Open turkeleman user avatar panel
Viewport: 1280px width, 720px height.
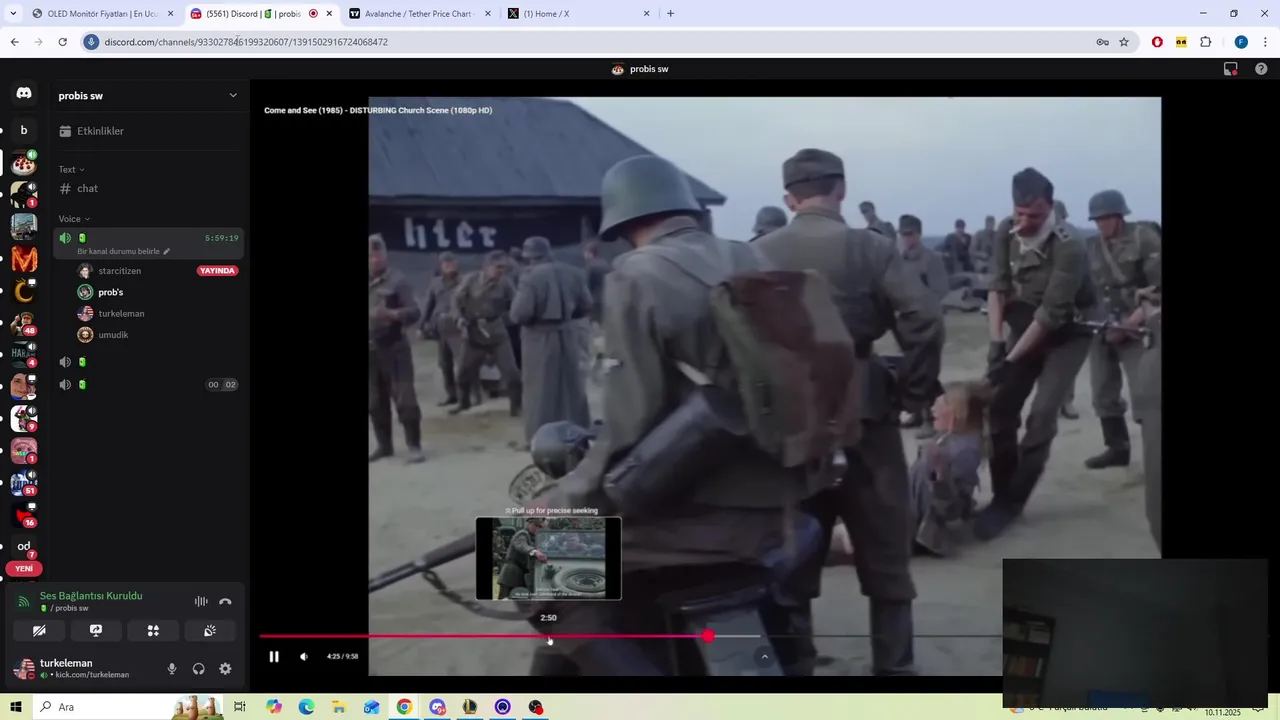[x=24, y=669]
